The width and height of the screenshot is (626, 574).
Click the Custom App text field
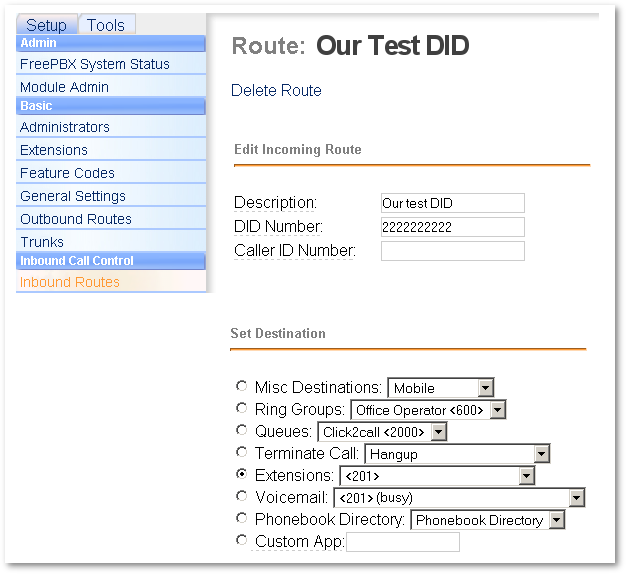coord(402,542)
